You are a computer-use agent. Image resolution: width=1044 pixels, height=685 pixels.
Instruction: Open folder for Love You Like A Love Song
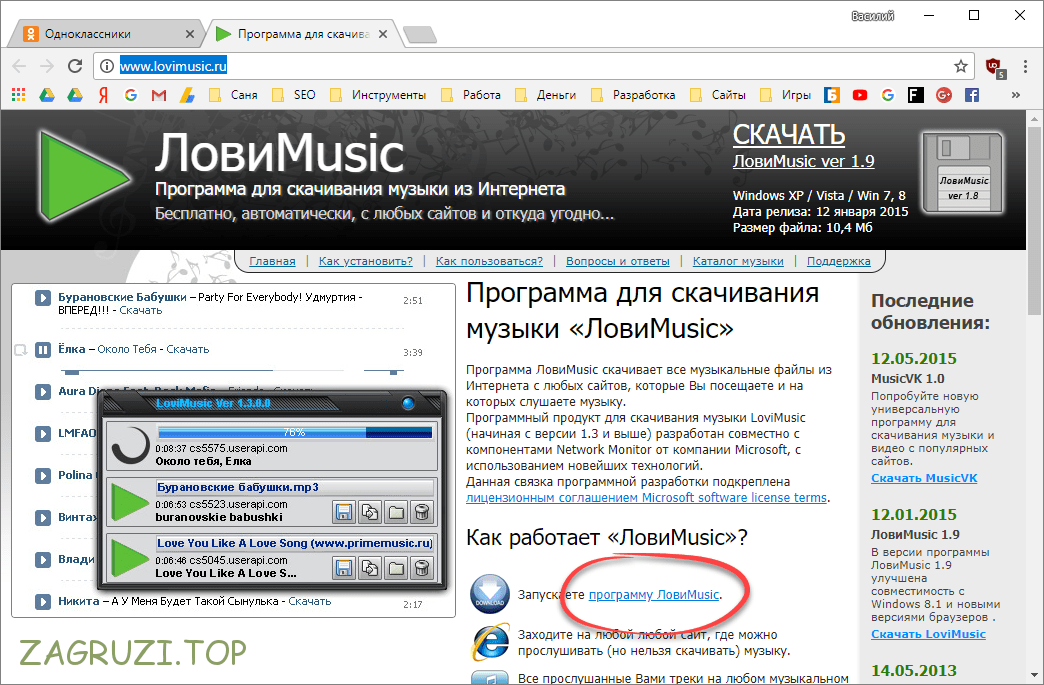(x=396, y=568)
